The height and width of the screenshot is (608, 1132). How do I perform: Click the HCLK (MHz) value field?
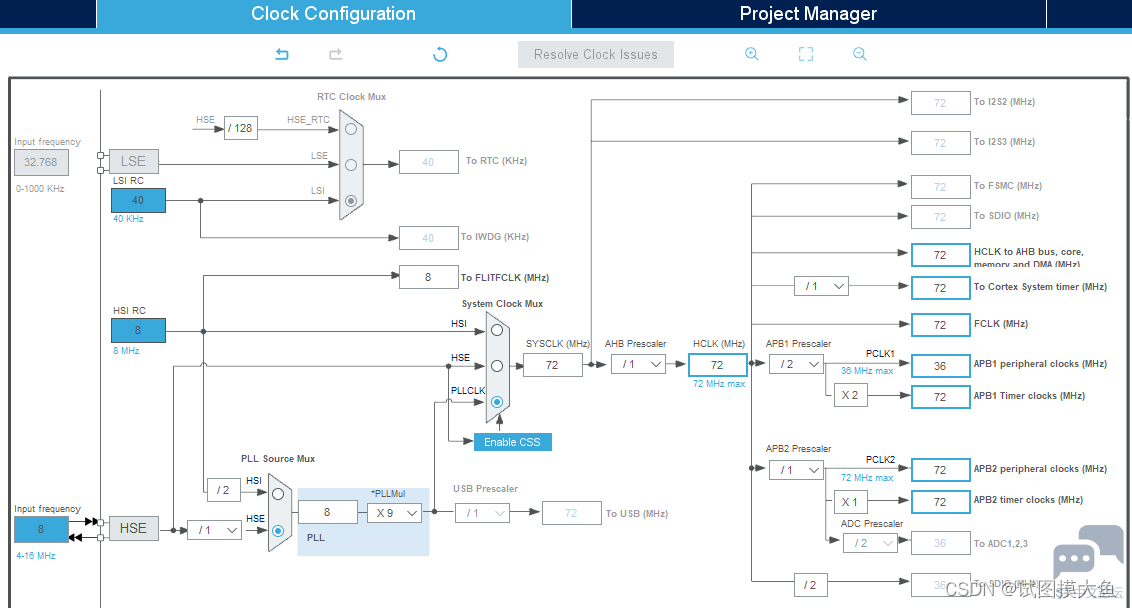(718, 365)
